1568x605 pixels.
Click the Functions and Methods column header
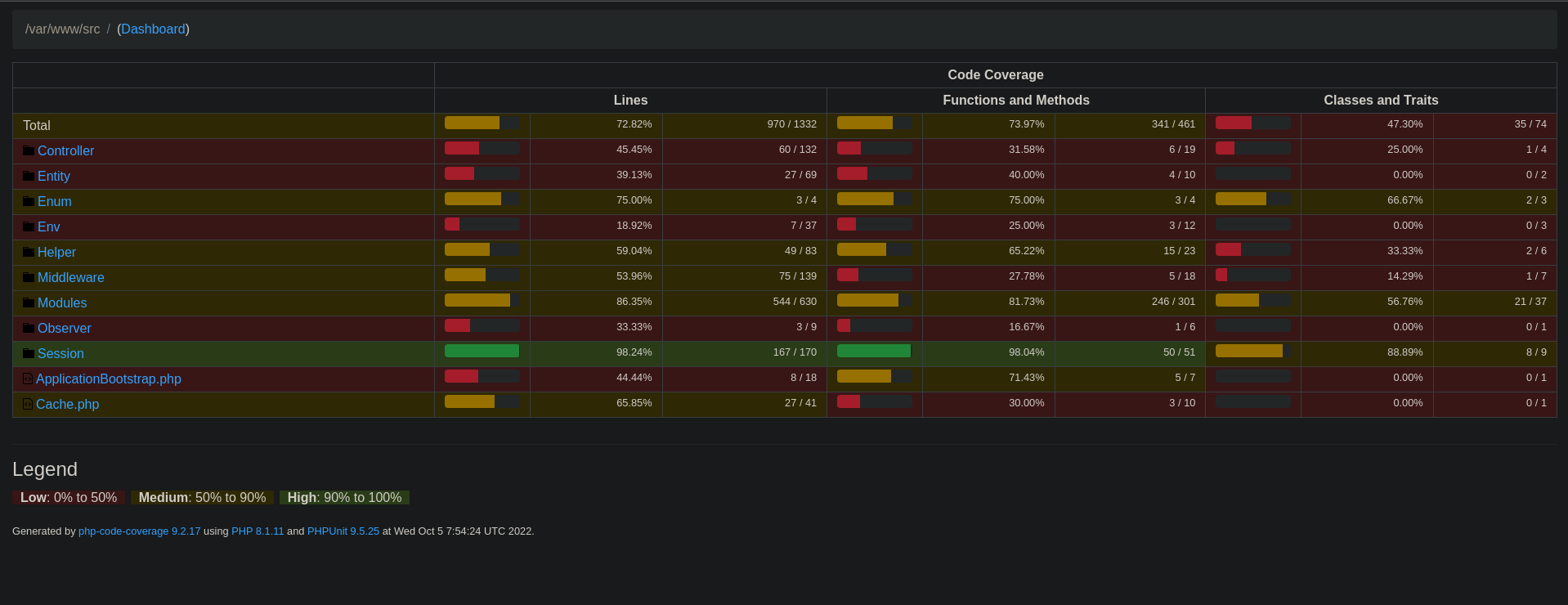(1016, 101)
